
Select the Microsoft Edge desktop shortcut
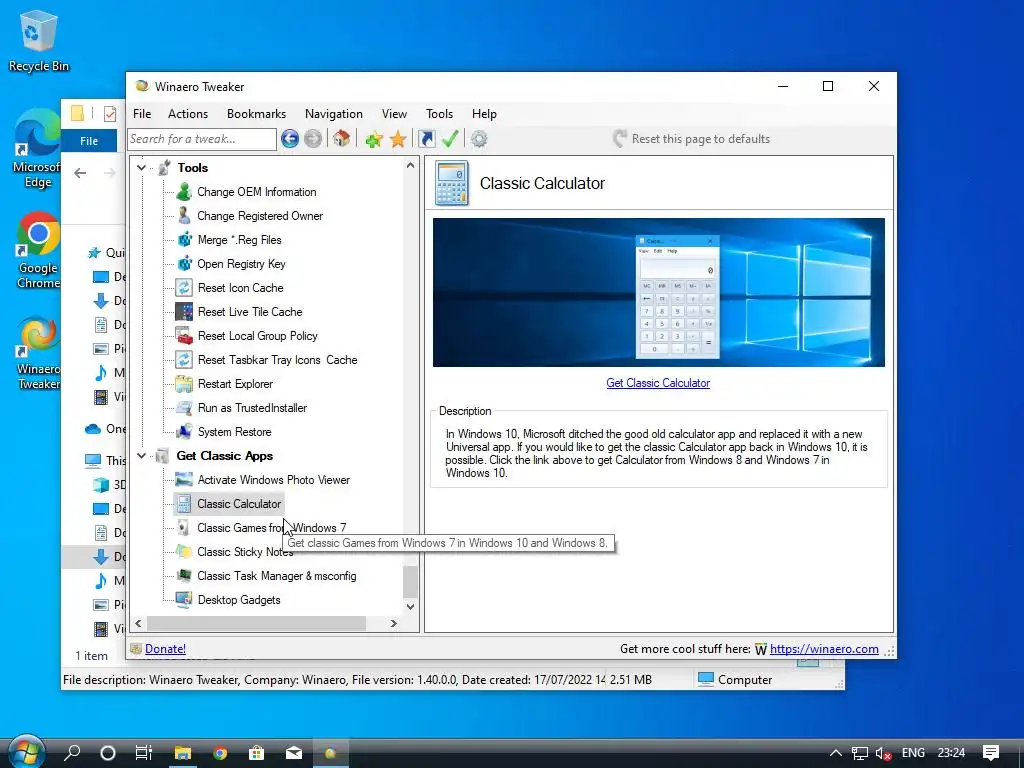(x=38, y=150)
